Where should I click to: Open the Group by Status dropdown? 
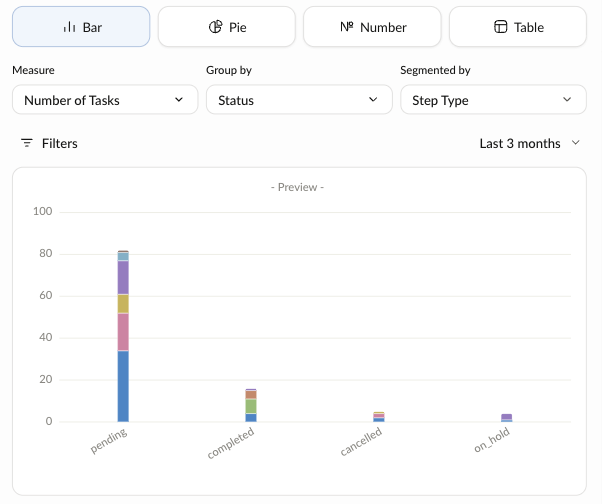pos(299,100)
